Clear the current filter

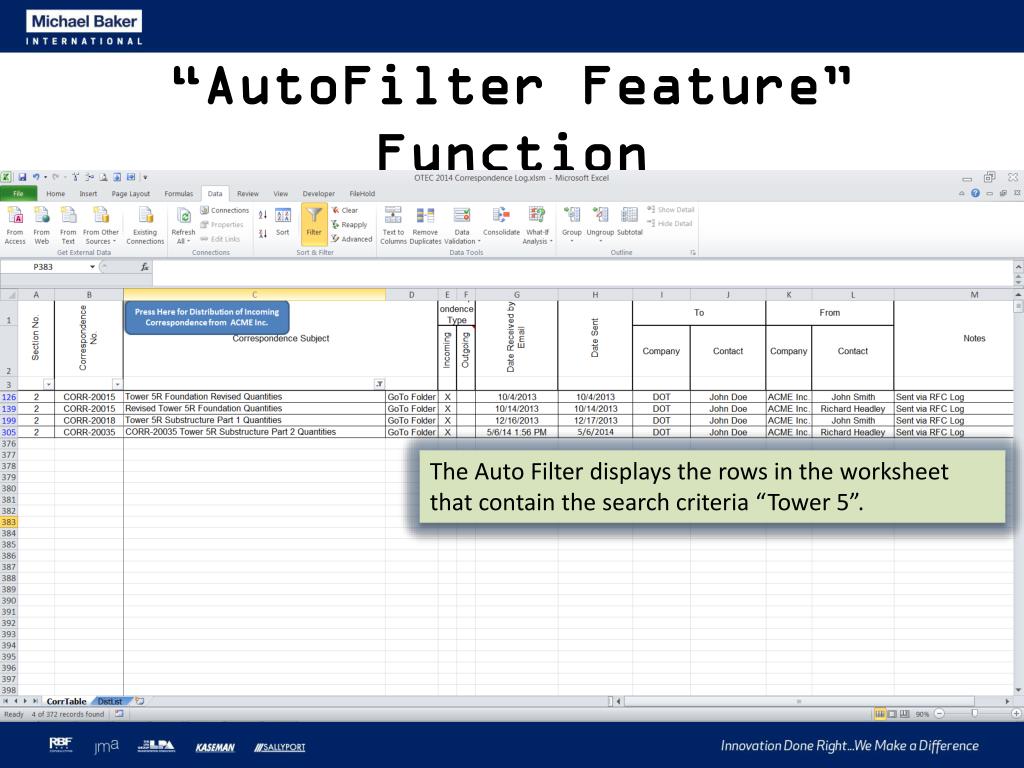click(345, 210)
